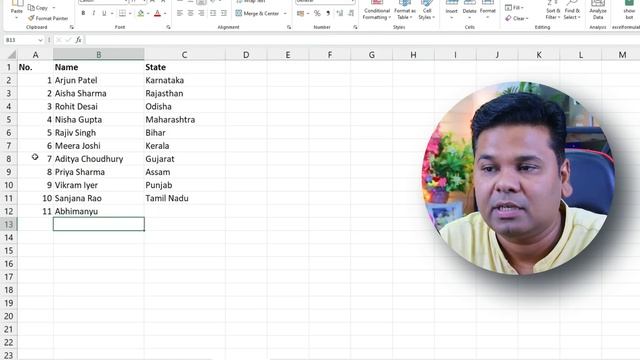Open Number format dialog launcher
Viewport: 640px width, 360px height.
(355, 27)
